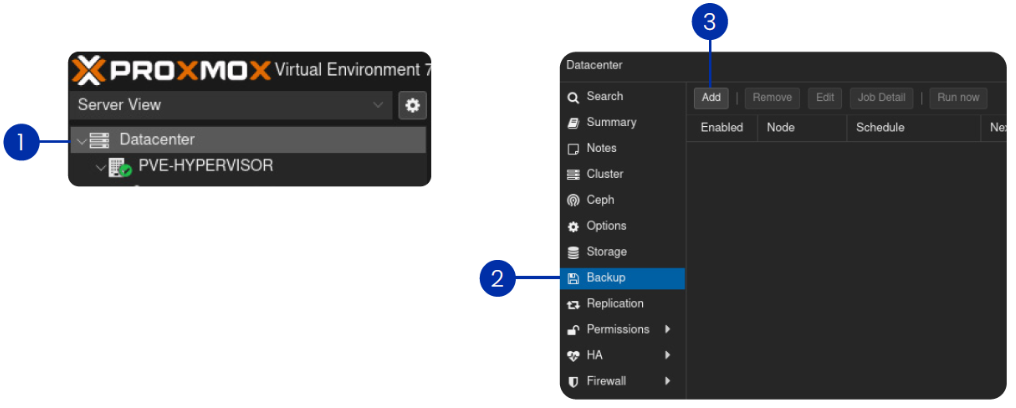
Task: Click the Datacenter server icon in tree
Action: (x=99, y=140)
